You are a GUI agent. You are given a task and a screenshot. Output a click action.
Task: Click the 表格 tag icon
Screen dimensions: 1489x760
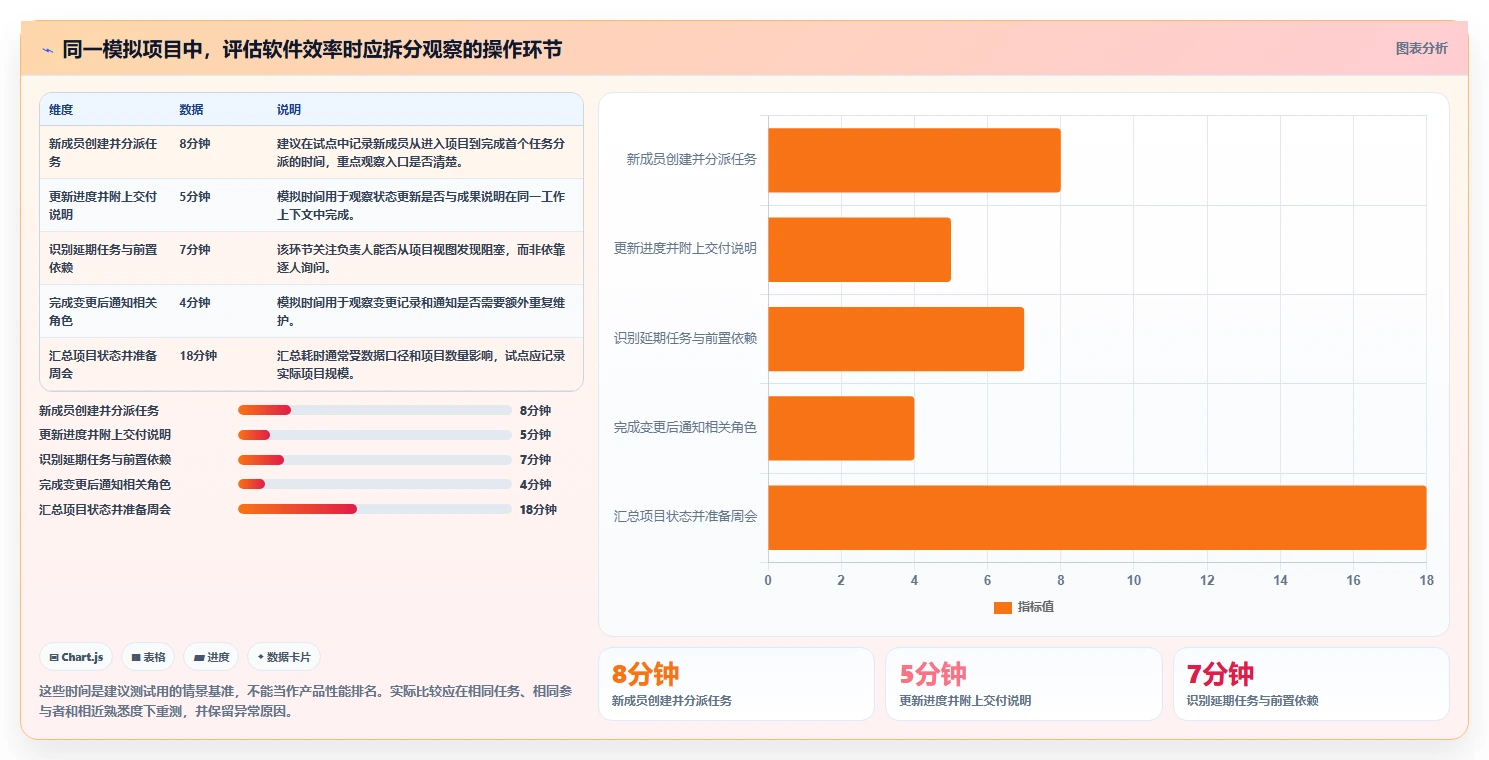point(136,657)
